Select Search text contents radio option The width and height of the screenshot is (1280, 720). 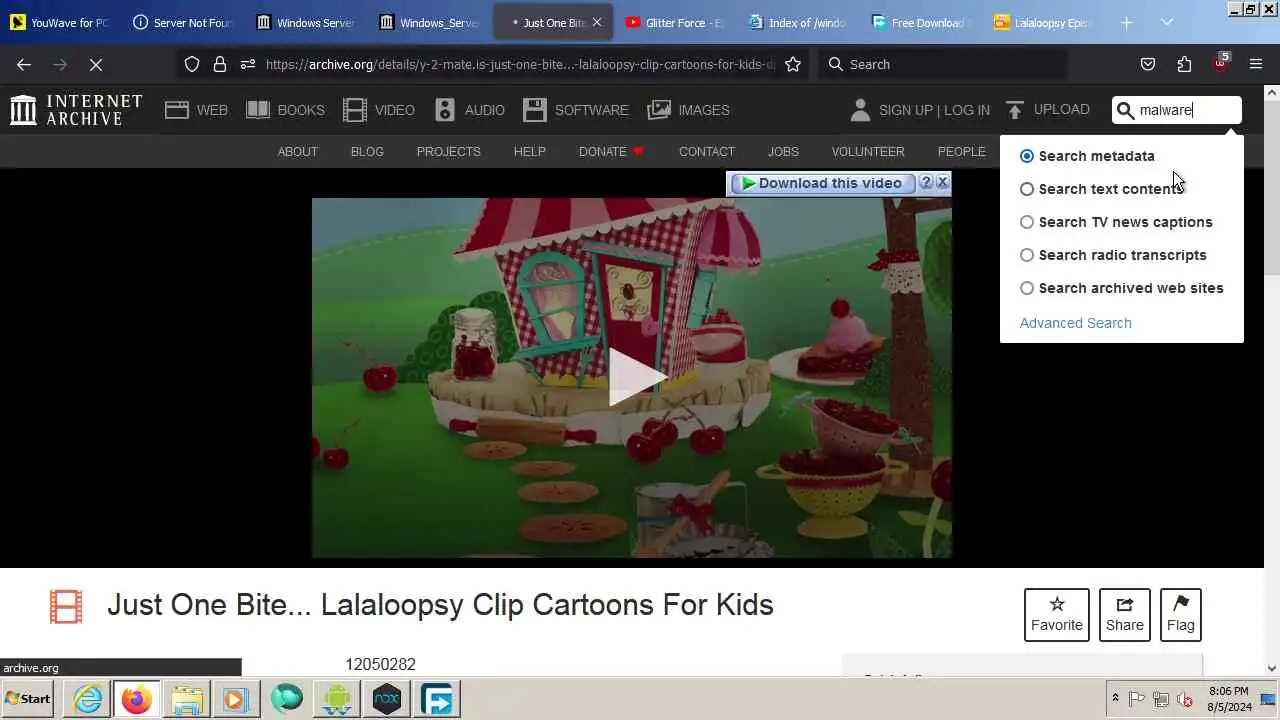point(1027,189)
